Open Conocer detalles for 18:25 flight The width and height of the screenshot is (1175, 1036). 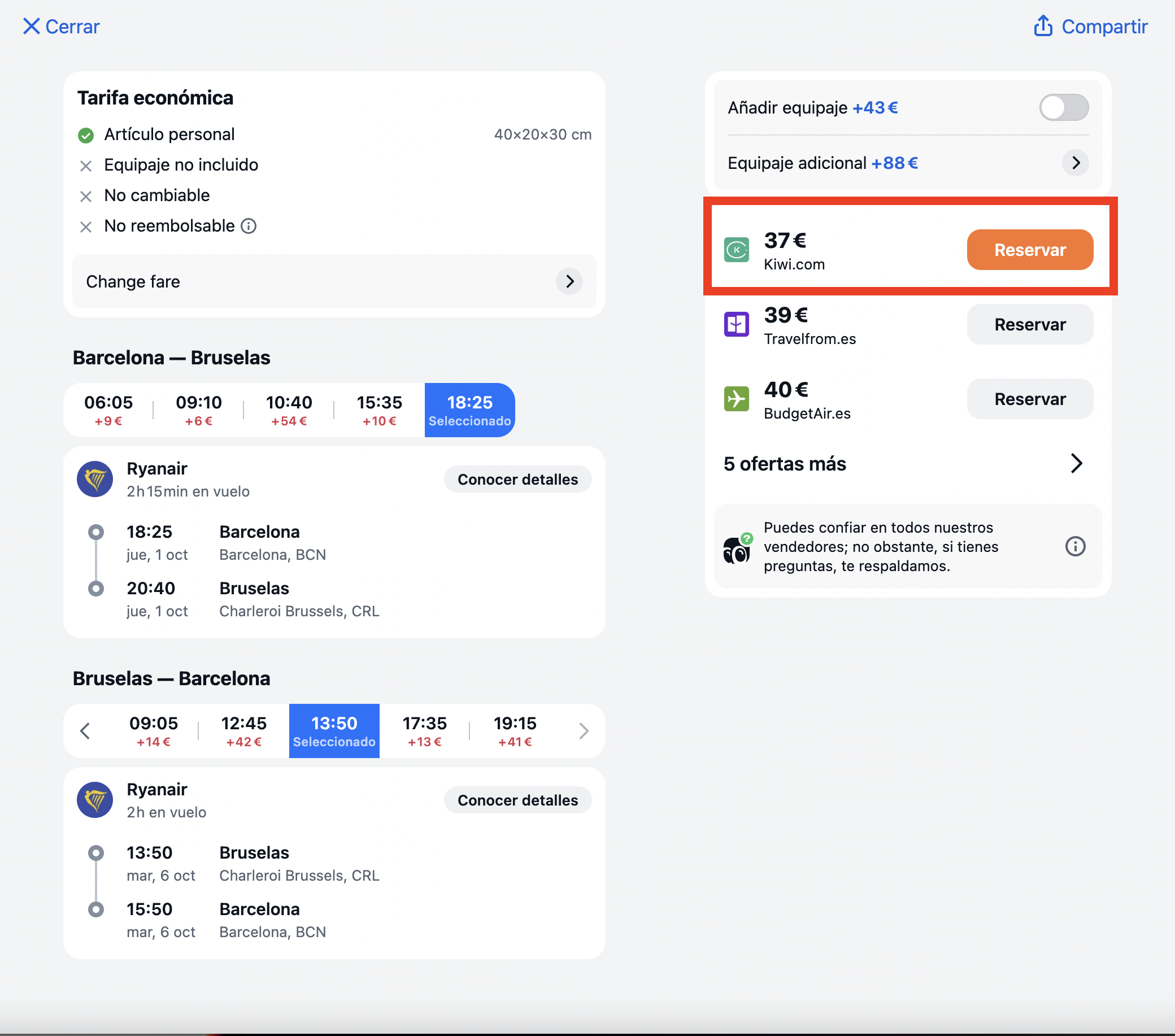coord(517,480)
